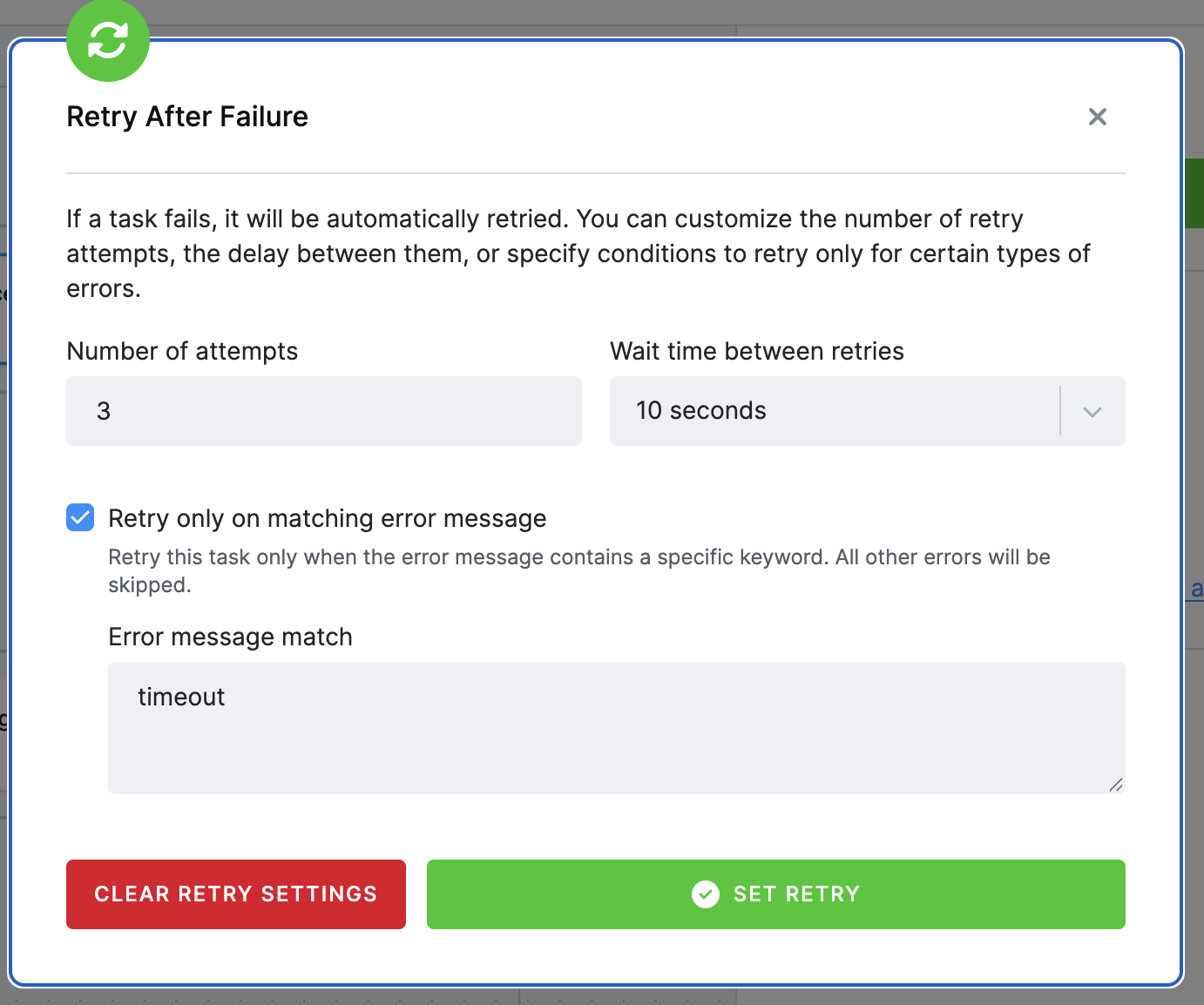
Task: Click the word 'timeout' in the textarea
Action: [181, 697]
